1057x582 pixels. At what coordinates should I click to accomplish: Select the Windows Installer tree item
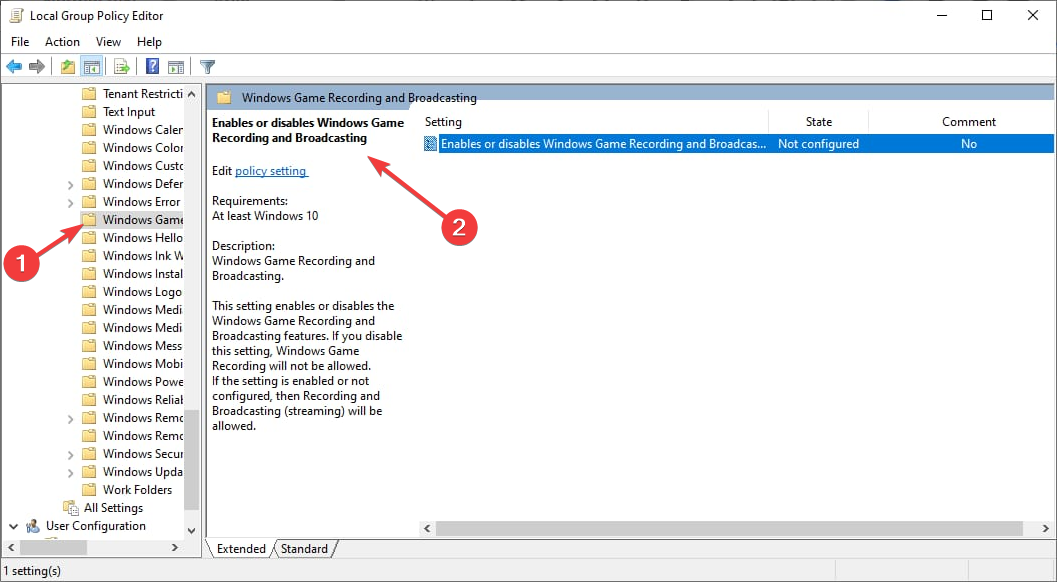[x=143, y=274]
